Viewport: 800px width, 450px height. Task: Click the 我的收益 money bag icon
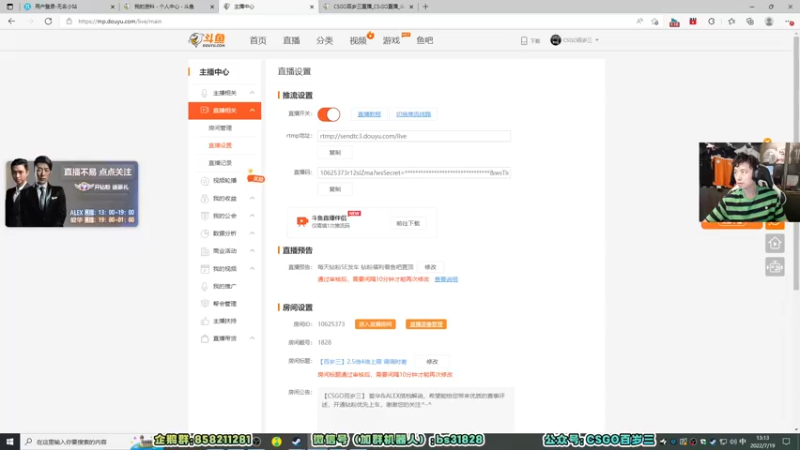[205, 198]
